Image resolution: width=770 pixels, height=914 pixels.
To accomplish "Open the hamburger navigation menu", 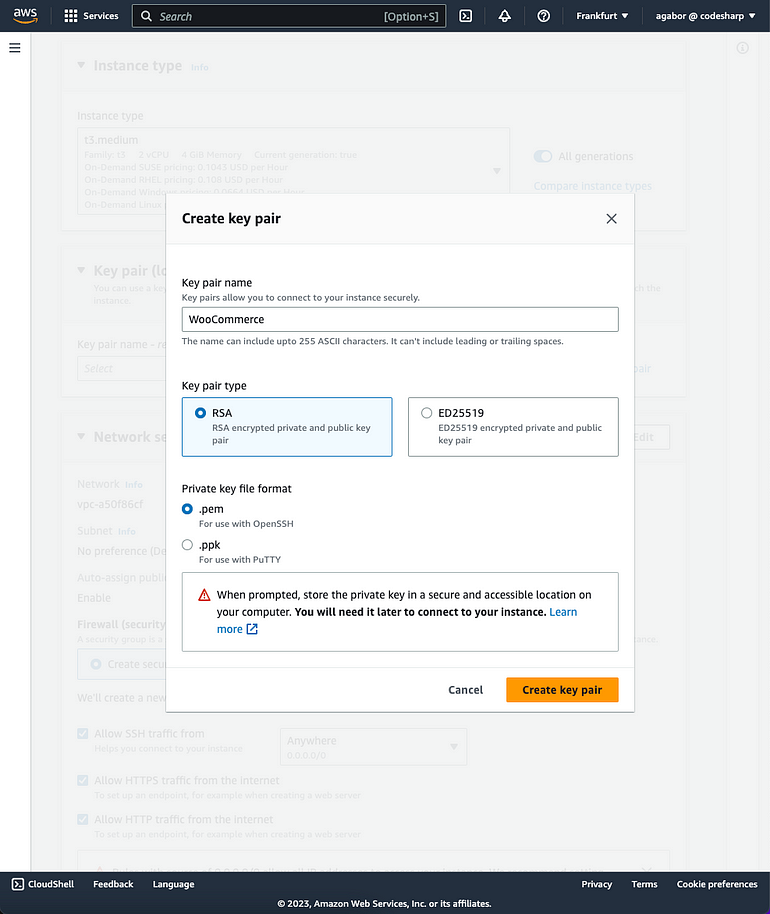I will click(x=15, y=48).
